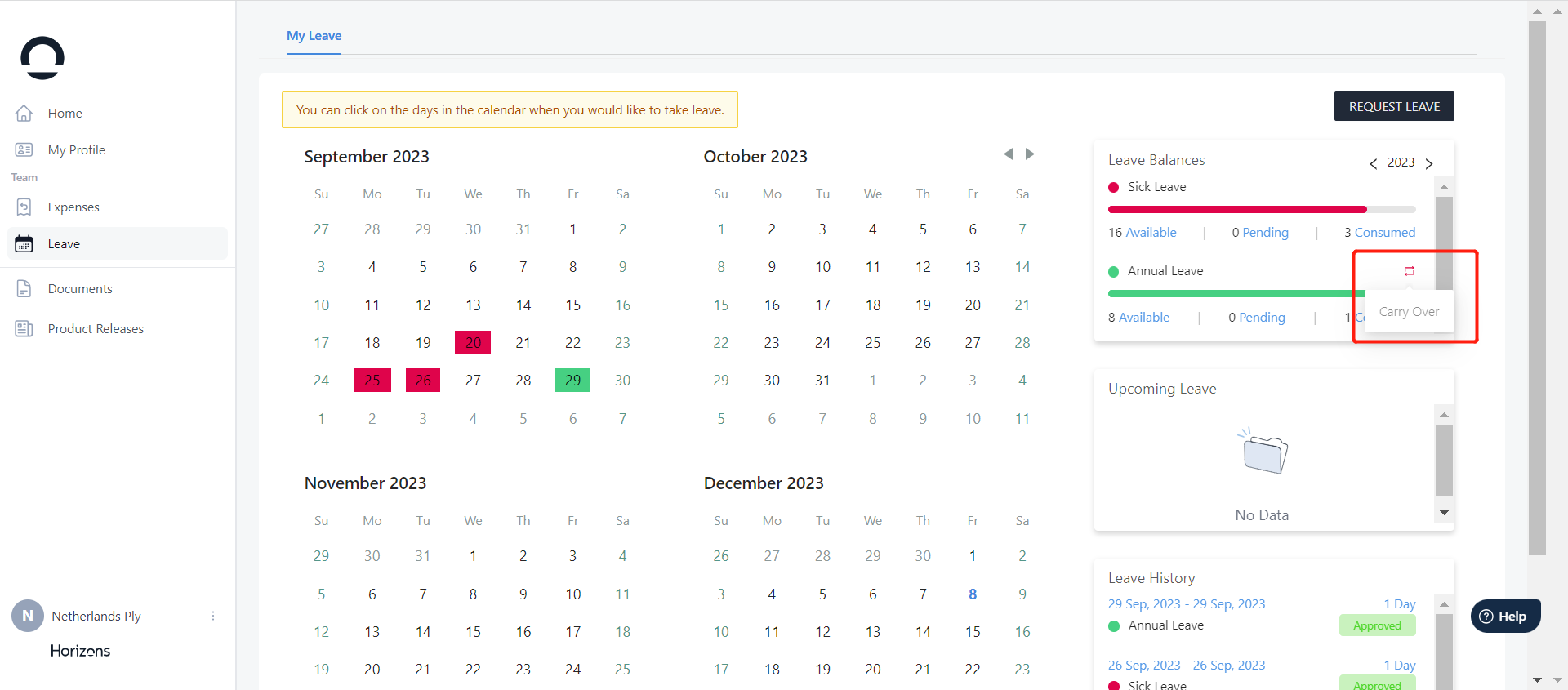Open the Help widget
1568x690 pixels.
point(1504,617)
